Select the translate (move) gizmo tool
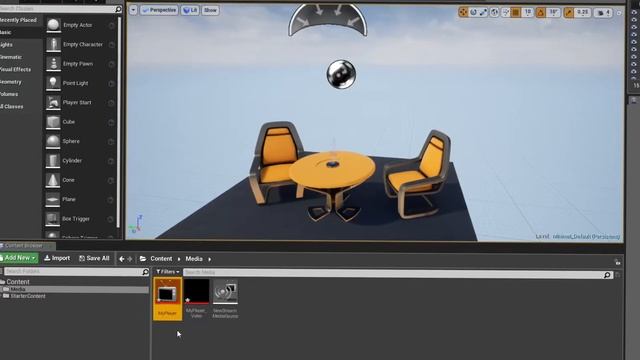Viewport: 640px width, 360px height. pyautogui.click(x=463, y=13)
